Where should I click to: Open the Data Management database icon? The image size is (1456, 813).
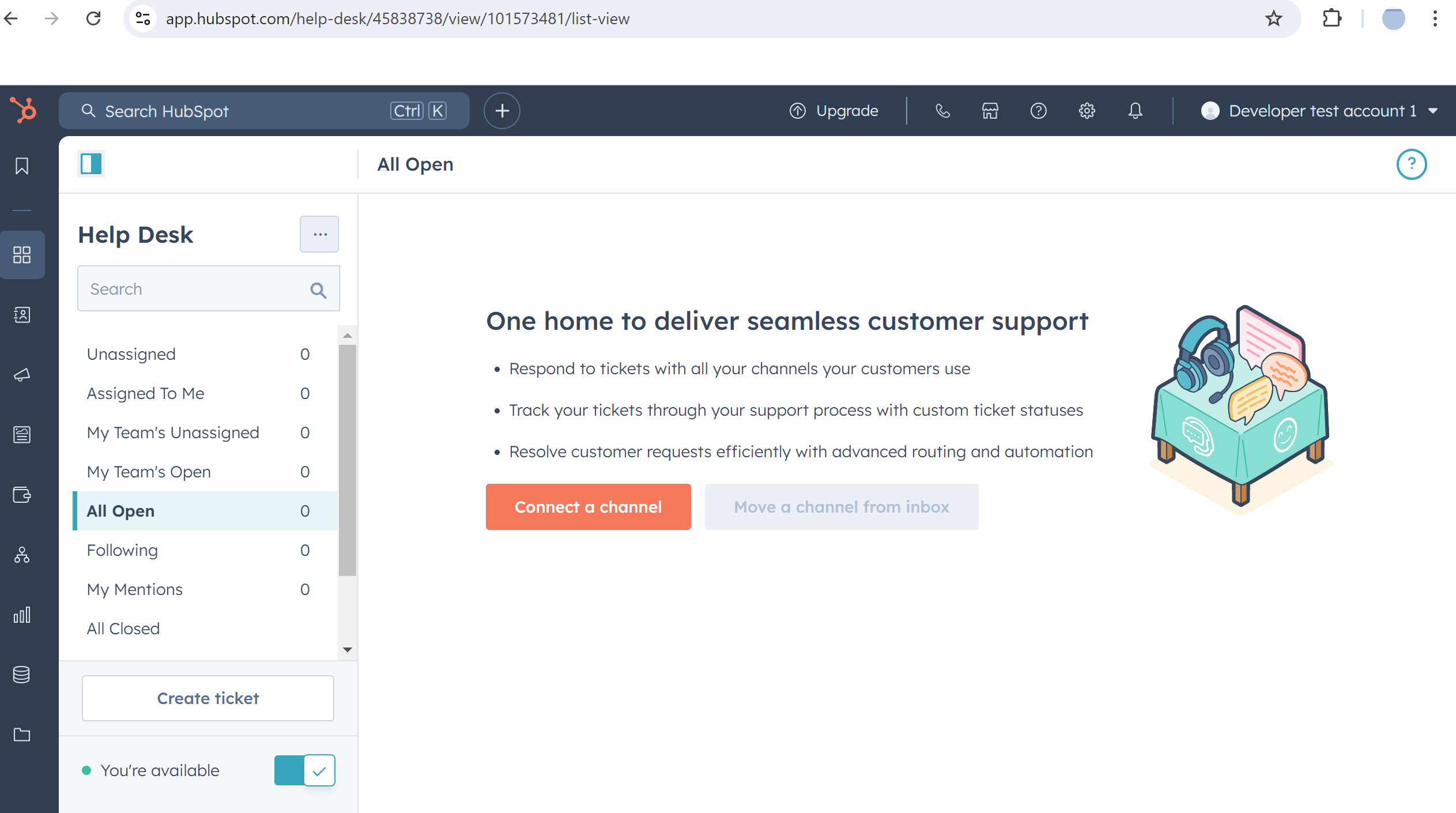[22, 675]
